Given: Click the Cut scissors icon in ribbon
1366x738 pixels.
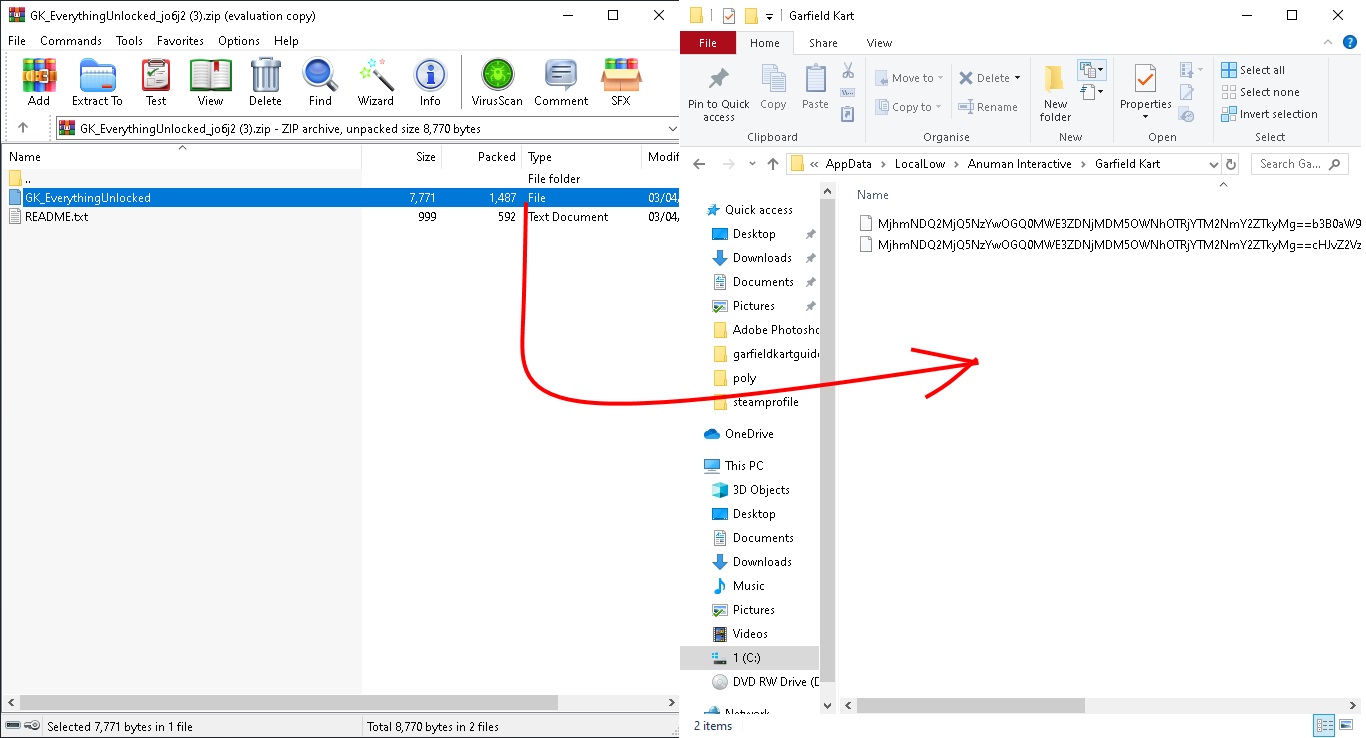Looking at the screenshot, I should coord(848,71).
